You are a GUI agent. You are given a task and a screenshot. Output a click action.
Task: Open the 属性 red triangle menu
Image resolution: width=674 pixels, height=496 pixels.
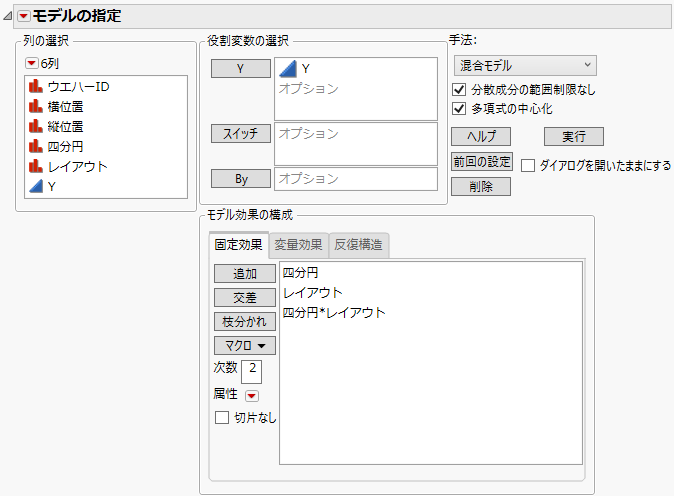click(252, 396)
